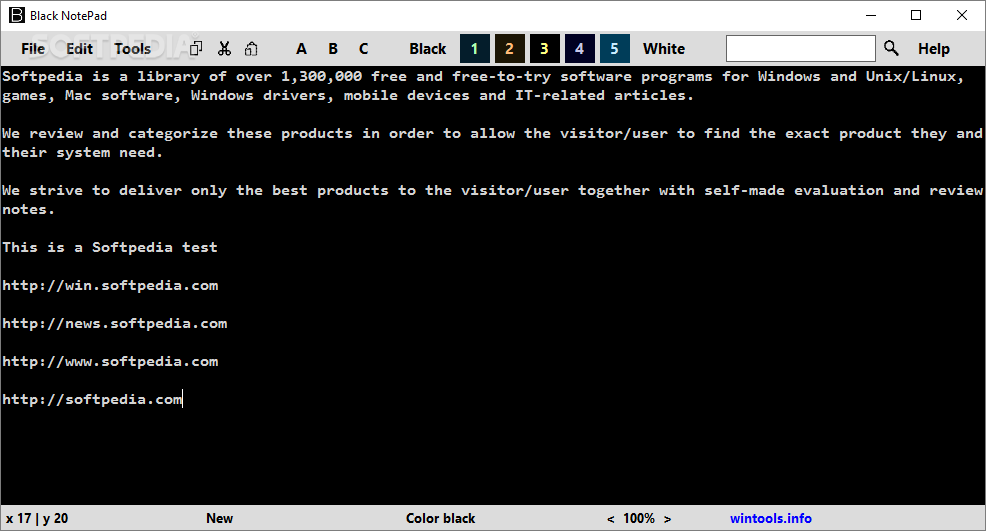Choose color scheme 5 swatch
Viewport: 986px width, 531px height.
[x=614, y=48]
